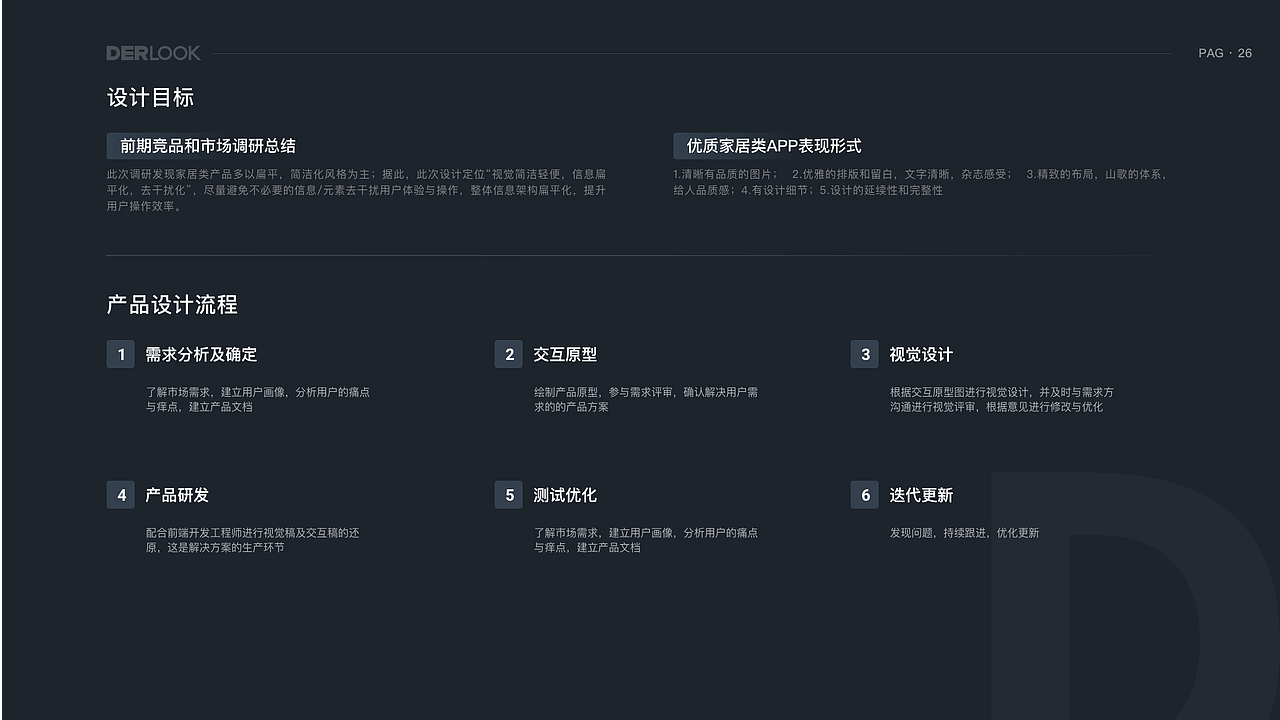This screenshot has height=720, width=1280.
Task: Select the numbered badge 1 for 需求分析及确定
Action: tap(120, 354)
